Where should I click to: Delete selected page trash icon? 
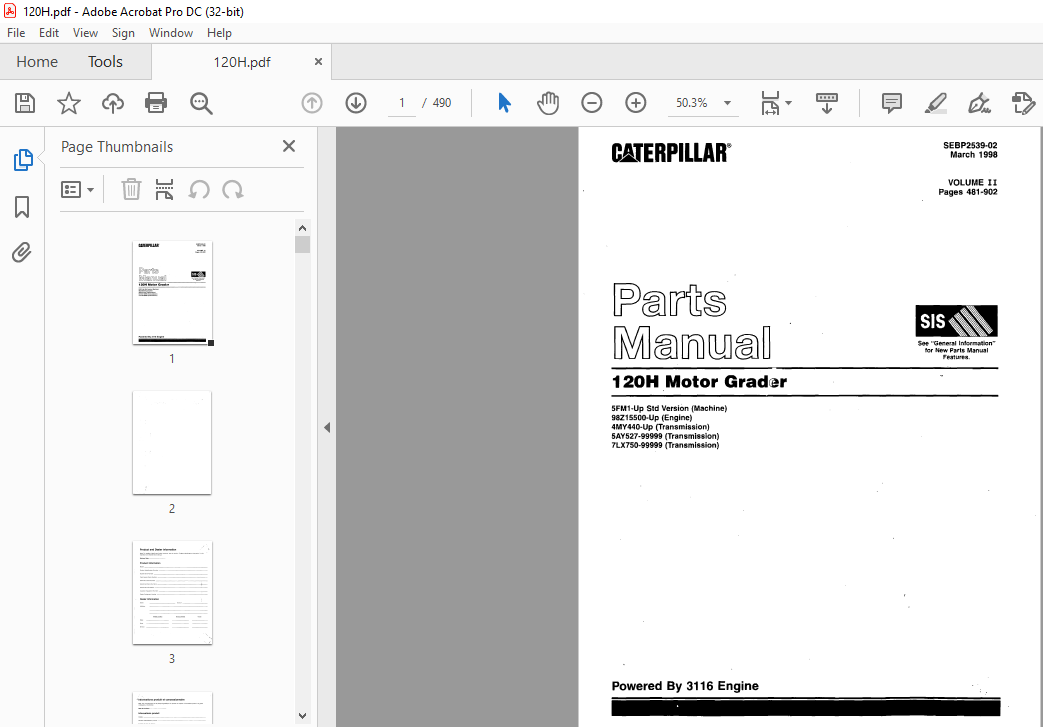point(131,190)
